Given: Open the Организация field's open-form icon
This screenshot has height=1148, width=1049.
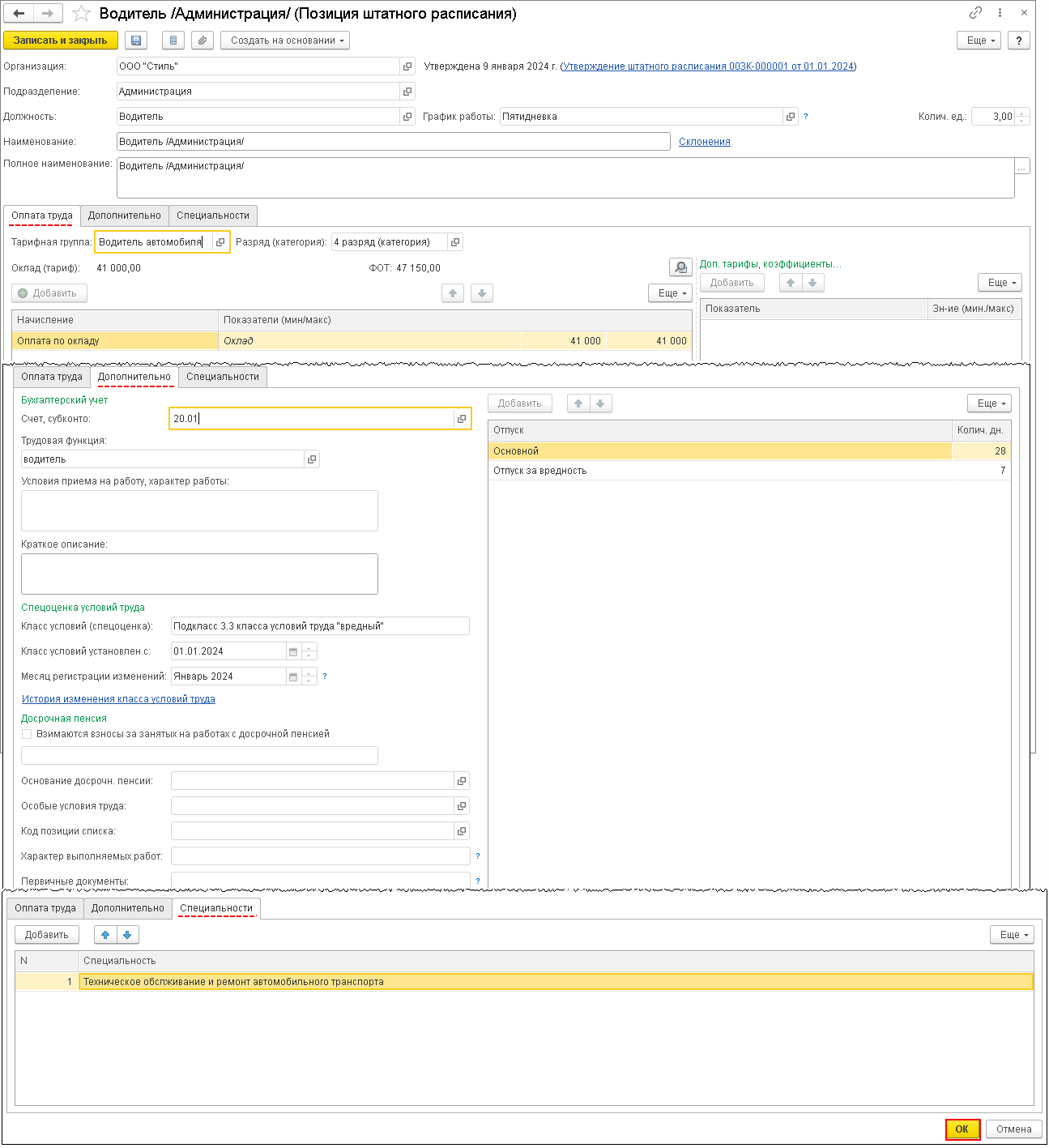Looking at the screenshot, I should click(407, 66).
